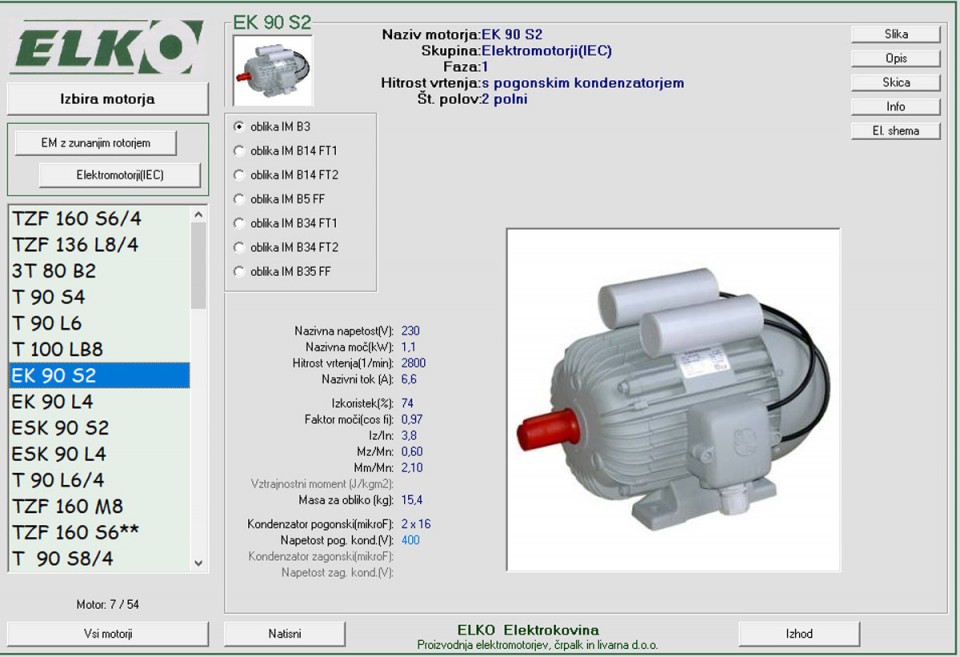Click the Izbira motorja button
The width and height of the screenshot is (960, 657).
(x=108, y=99)
